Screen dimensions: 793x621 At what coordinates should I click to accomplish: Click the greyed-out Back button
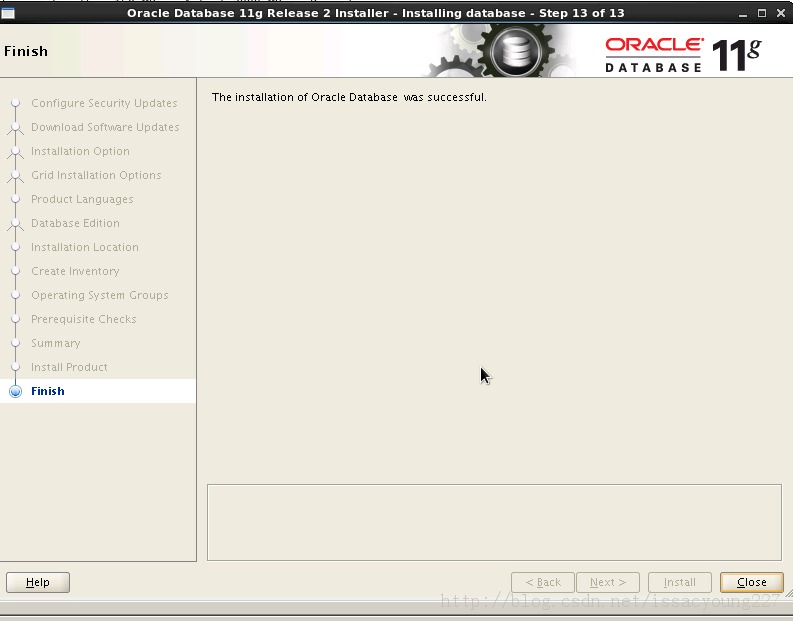[x=543, y=582]
